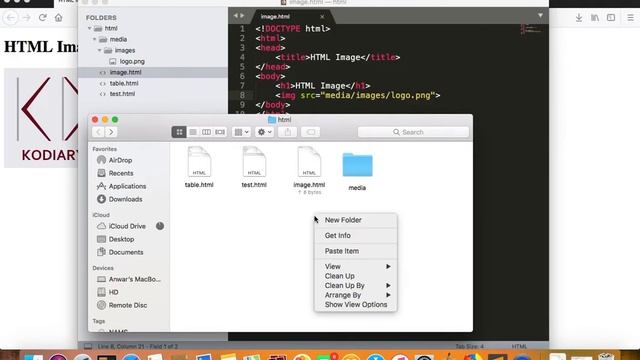Toggle Firefox sidebar icon
This screenshot has width=640, height=360.
coord(611,18)
